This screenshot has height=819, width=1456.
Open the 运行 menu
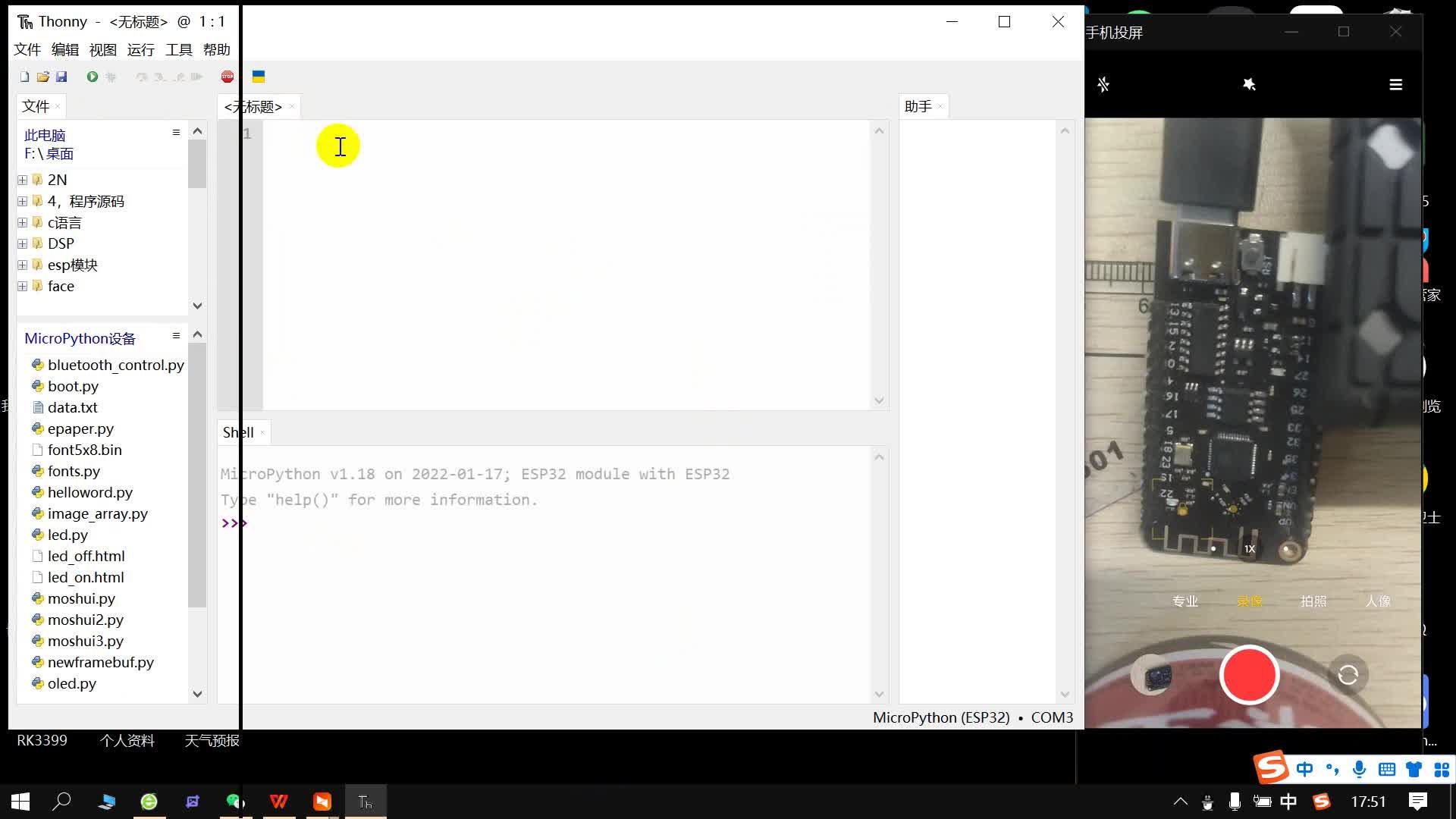140,50
